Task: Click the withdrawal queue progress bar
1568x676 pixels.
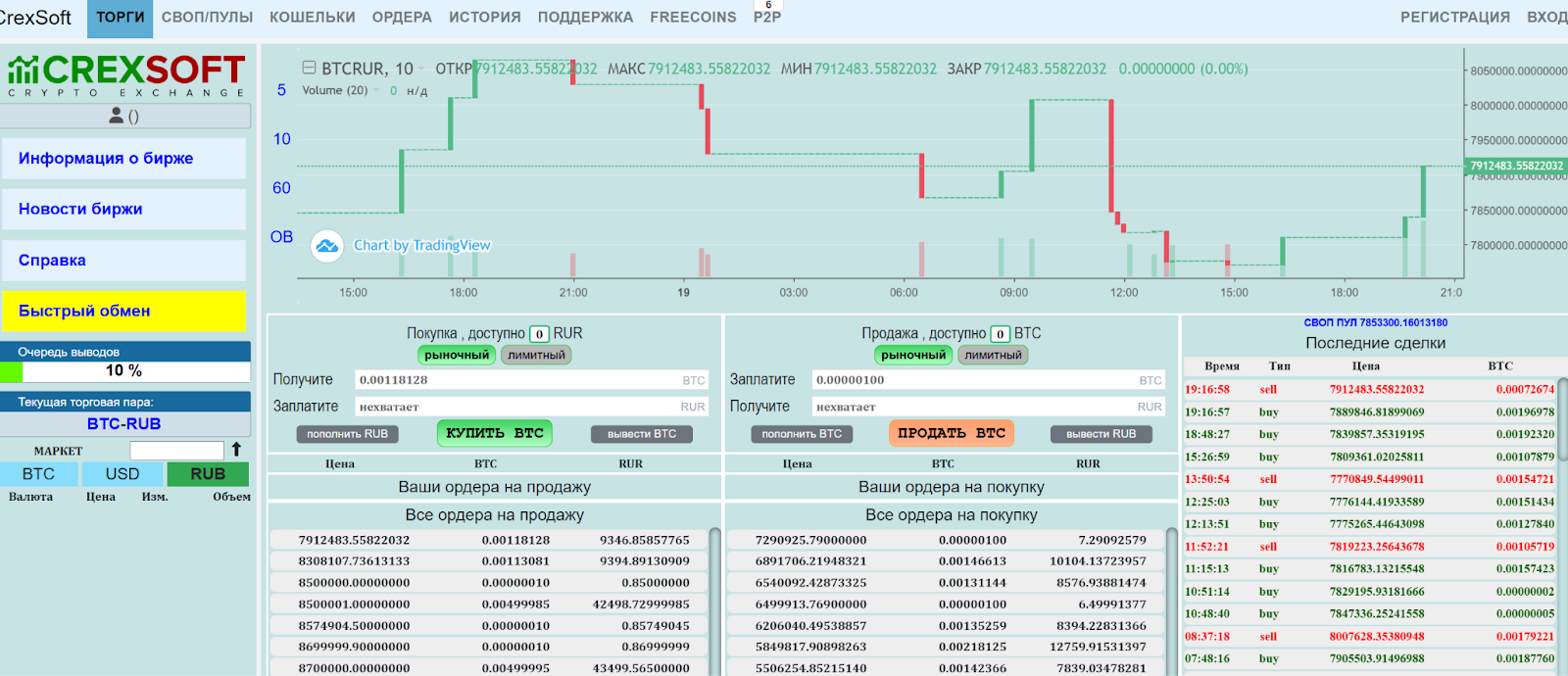Action: [125, 371]
